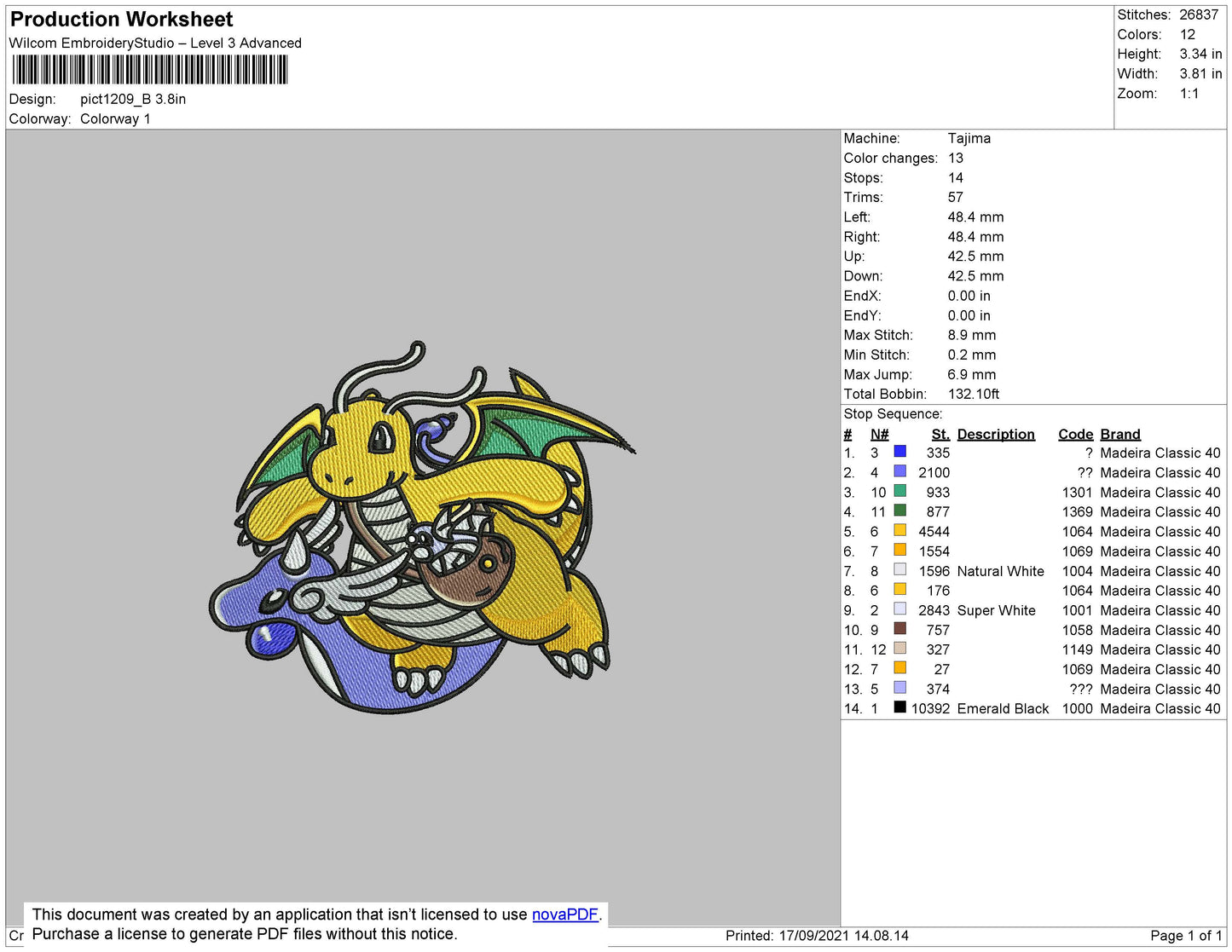Click the Production Worksheet title
1232x952 pixels.
click(121, 20)
